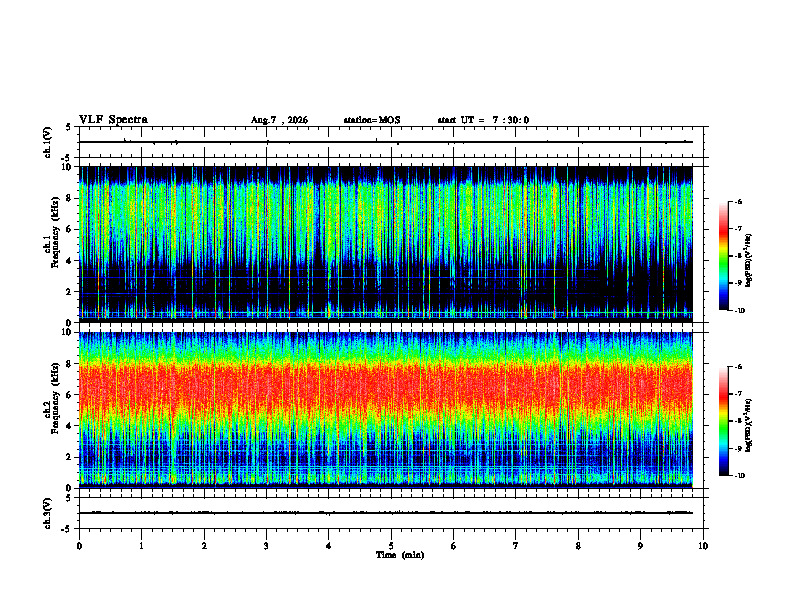The image size is (792, 612).
Task: Click the "VLF Spectra" title text
Action: click(x=113, y=120)
